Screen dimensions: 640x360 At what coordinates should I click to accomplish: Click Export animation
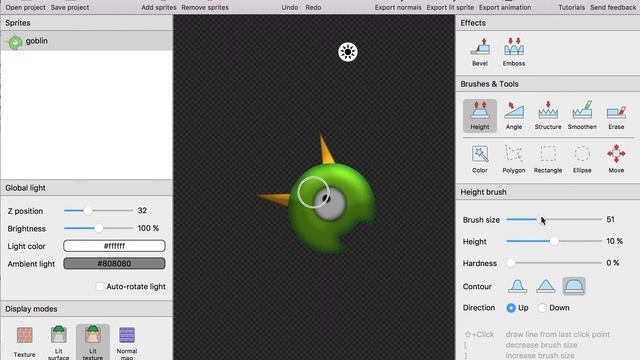coord(505,7)
